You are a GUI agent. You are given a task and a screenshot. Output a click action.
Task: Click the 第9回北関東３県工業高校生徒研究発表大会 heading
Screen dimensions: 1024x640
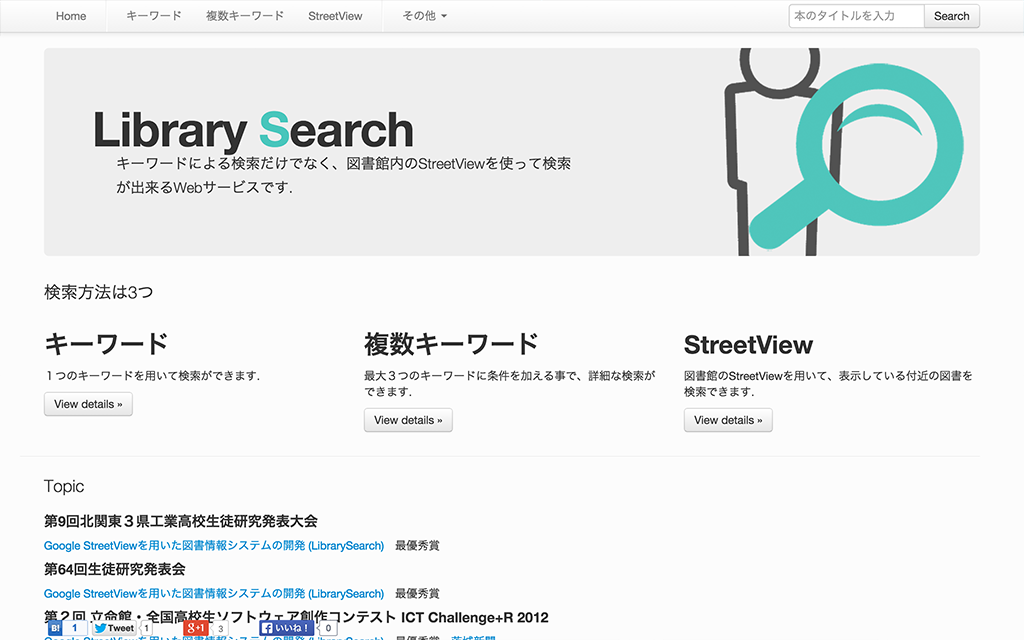(x=181, y=521)
